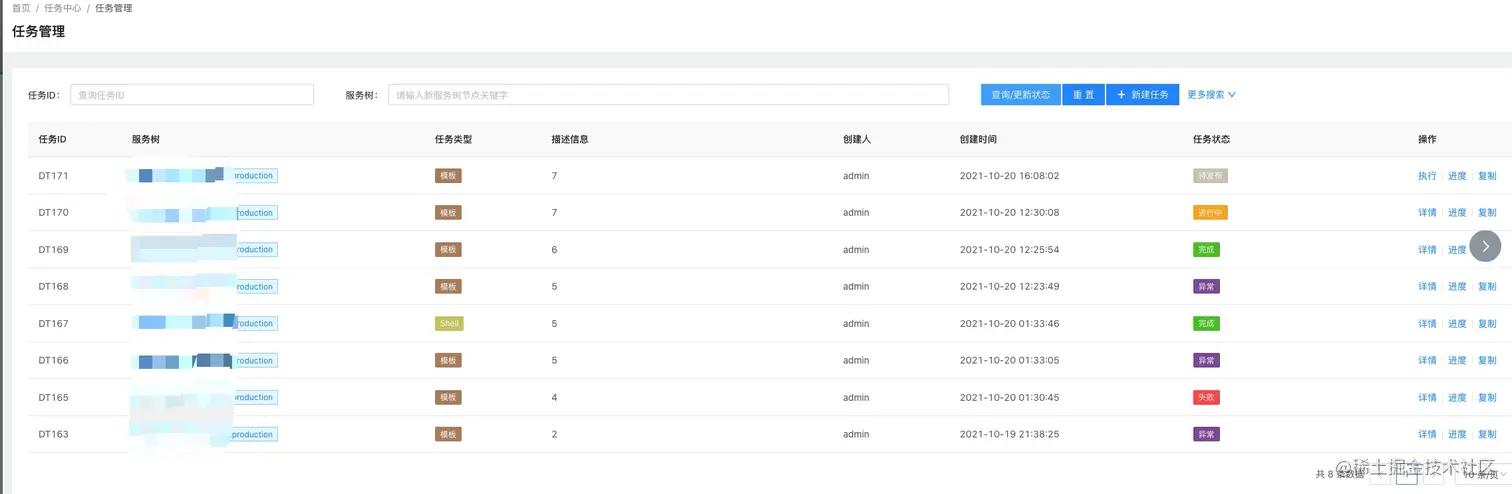
Task: View 进度 for task DT167
Action: point(1457,324)
